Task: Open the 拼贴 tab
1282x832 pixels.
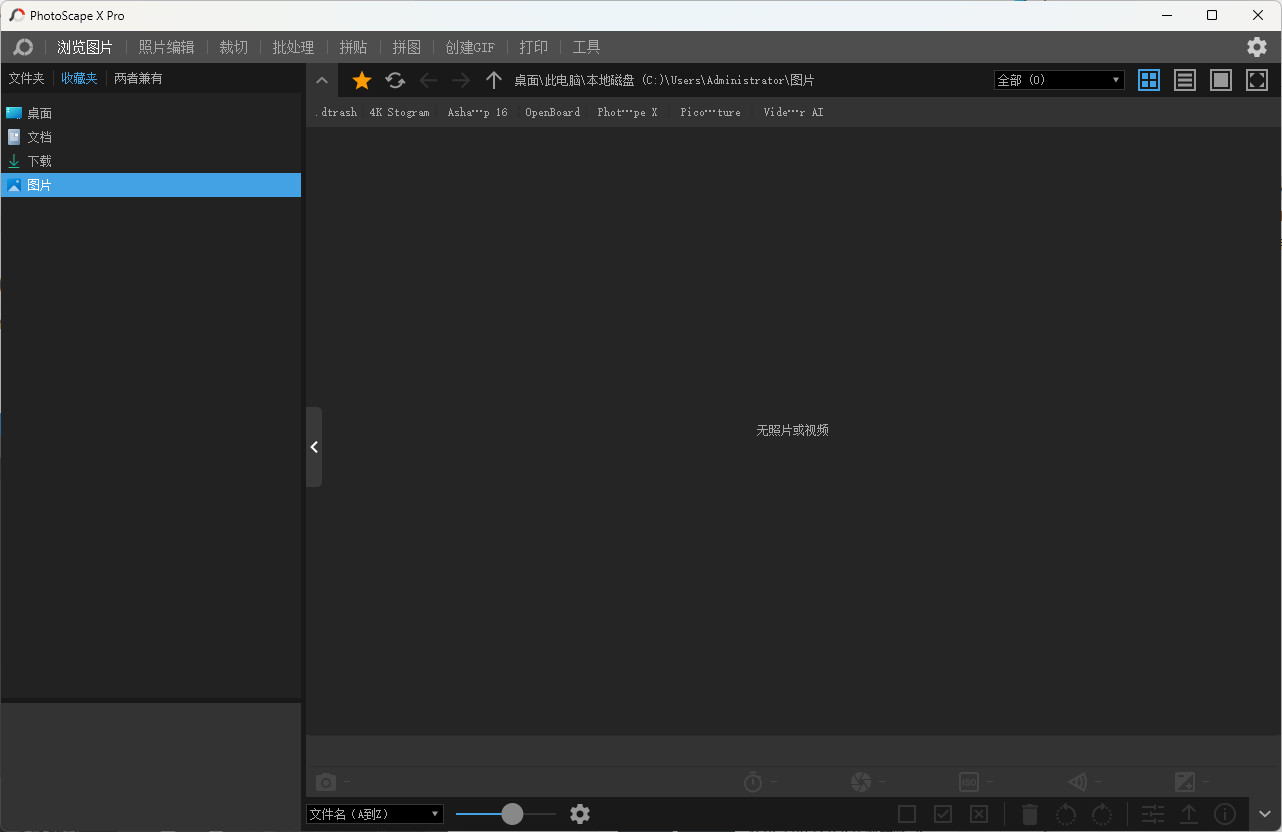Action: [353, 47]
